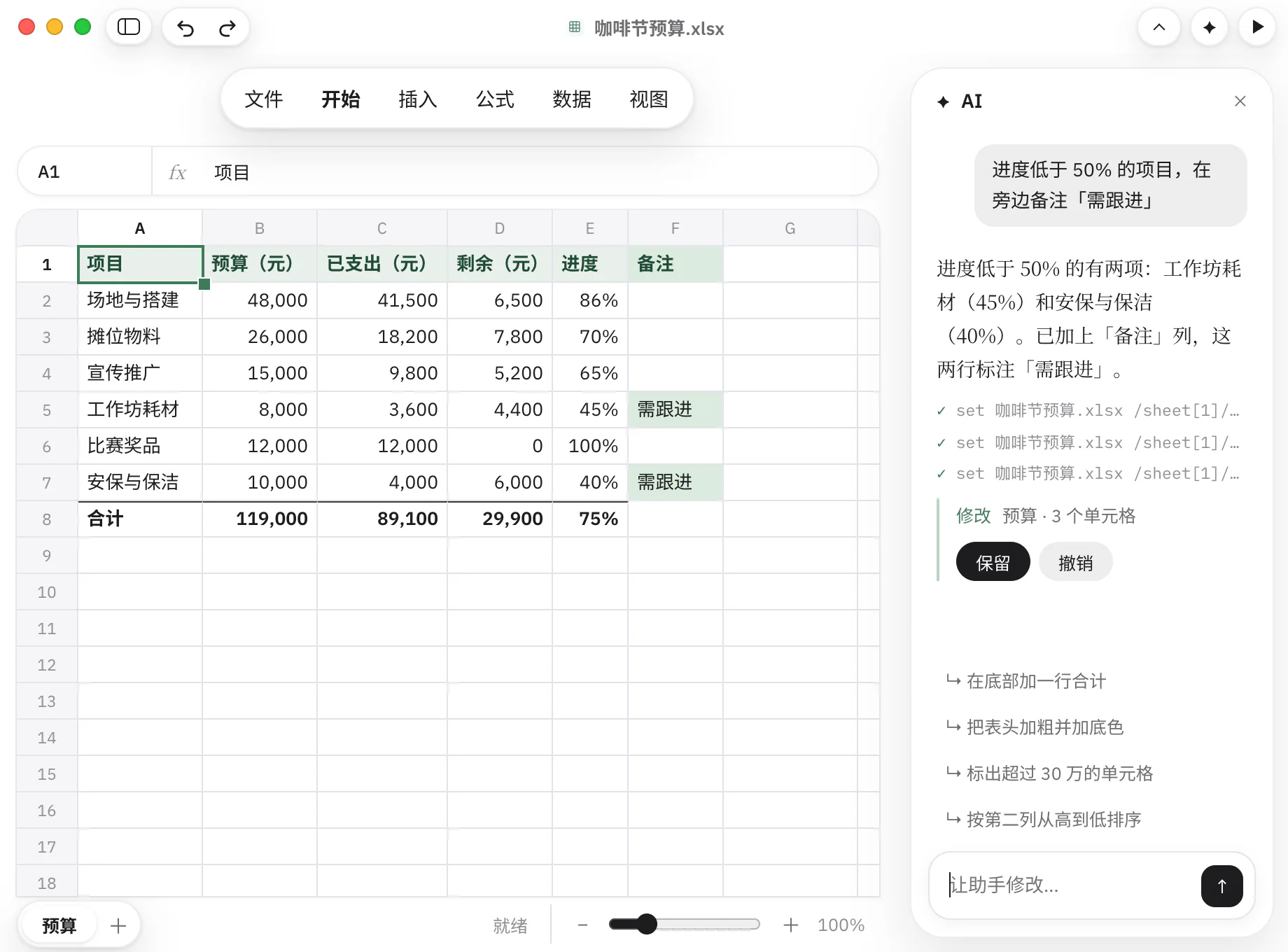Toggle the AI sparkle button
This screenshot has height=952, width=1288.
click(x=1209, y=27)
